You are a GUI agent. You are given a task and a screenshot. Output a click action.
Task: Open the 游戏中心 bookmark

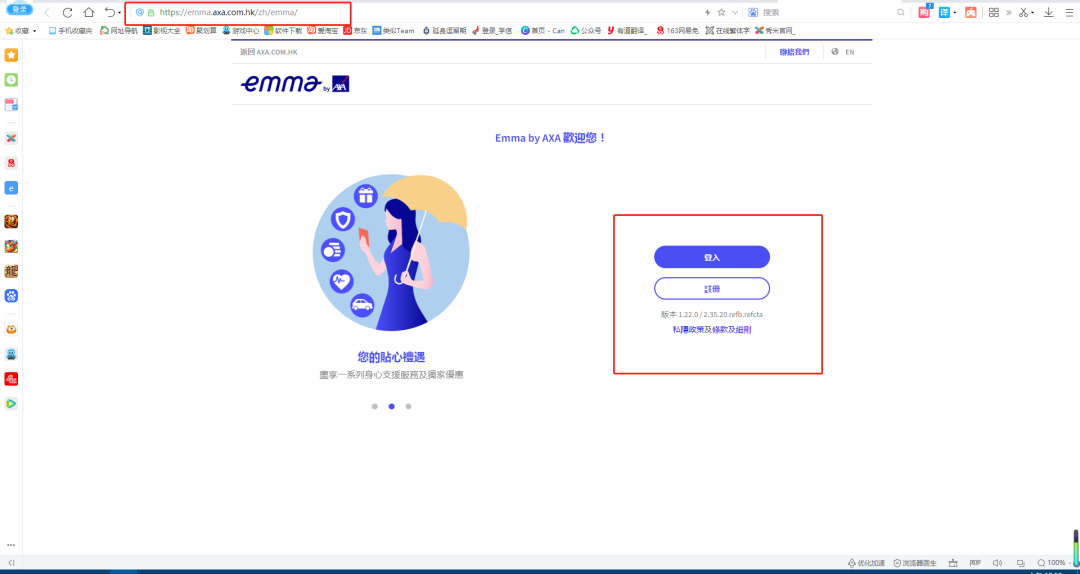click(240, 31)
